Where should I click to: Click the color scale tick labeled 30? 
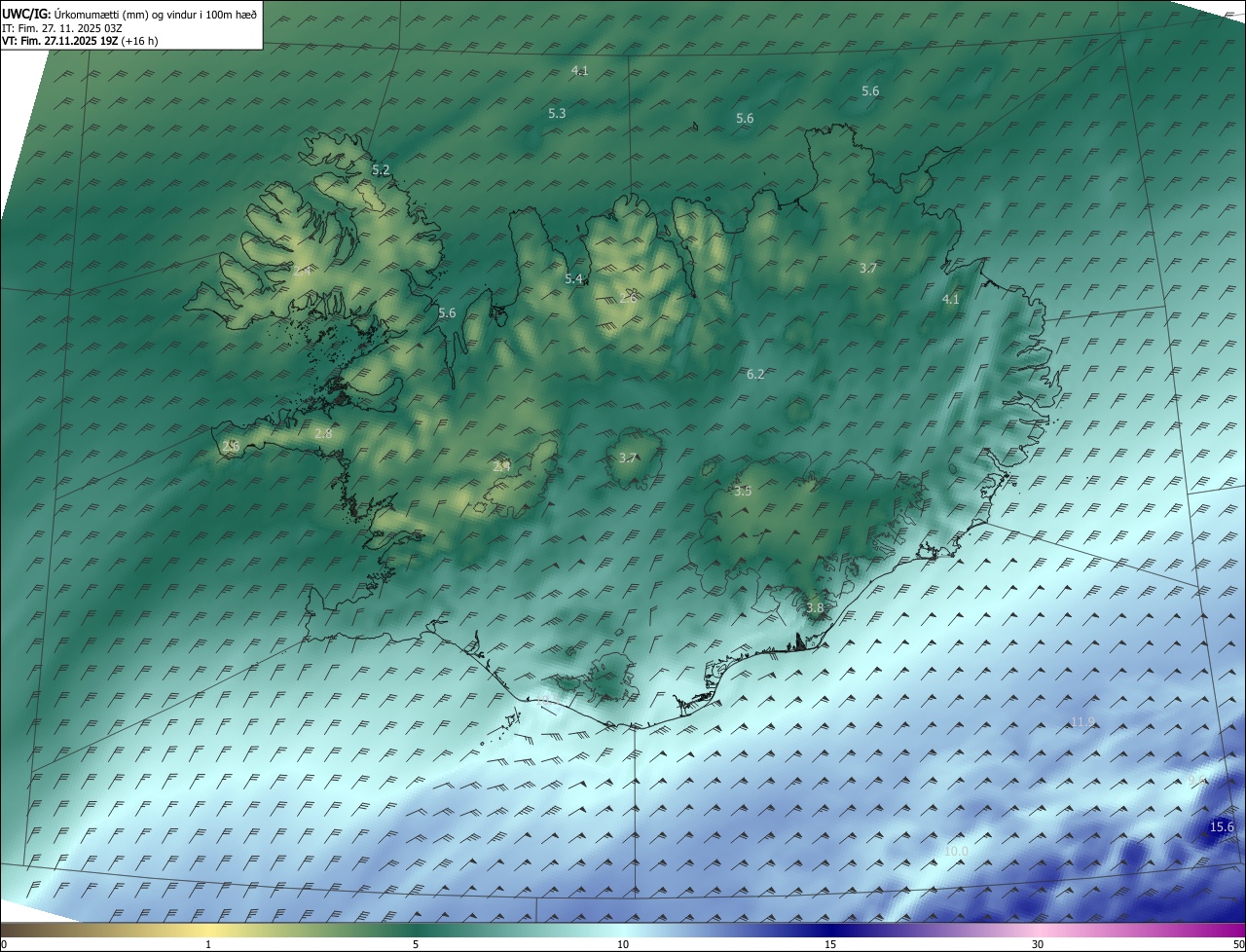tap(1038, 944)
